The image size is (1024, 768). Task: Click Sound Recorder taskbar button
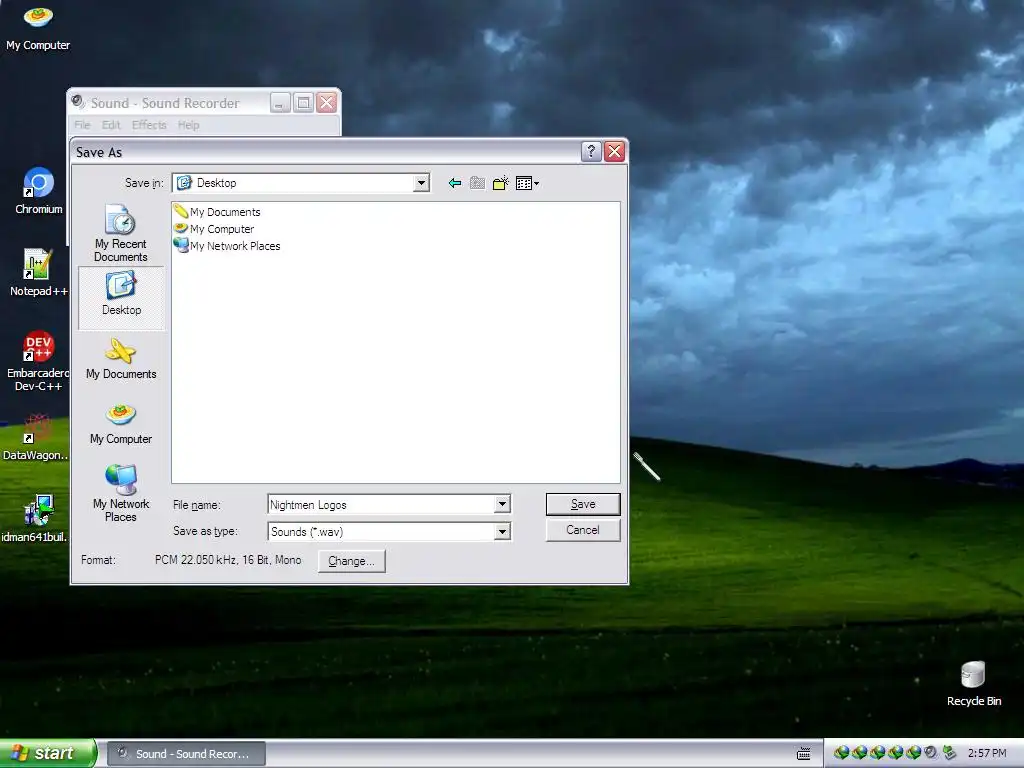pyautogui.click(x=186, y=754)
